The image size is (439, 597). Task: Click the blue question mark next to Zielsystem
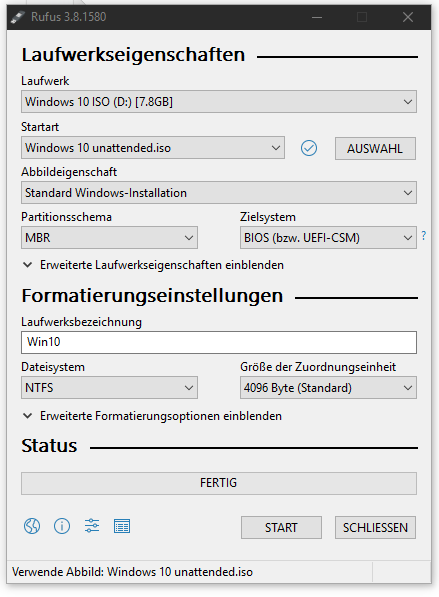pyautogui.click(x=424, y=236)
